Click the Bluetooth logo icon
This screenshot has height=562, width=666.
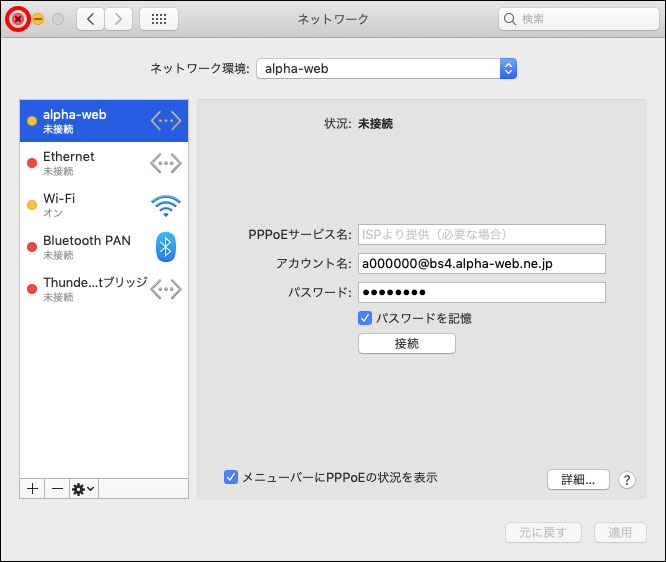tap(166, 247)
